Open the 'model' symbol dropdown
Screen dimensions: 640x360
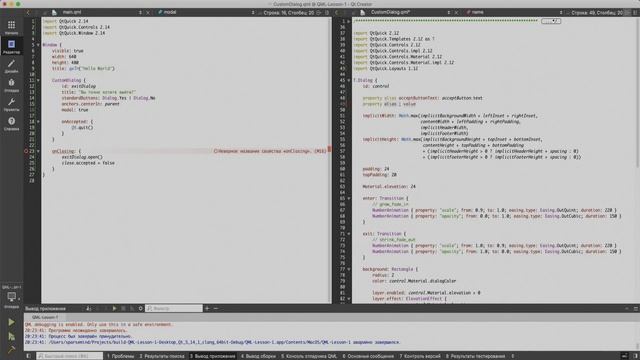click(206, 13)
